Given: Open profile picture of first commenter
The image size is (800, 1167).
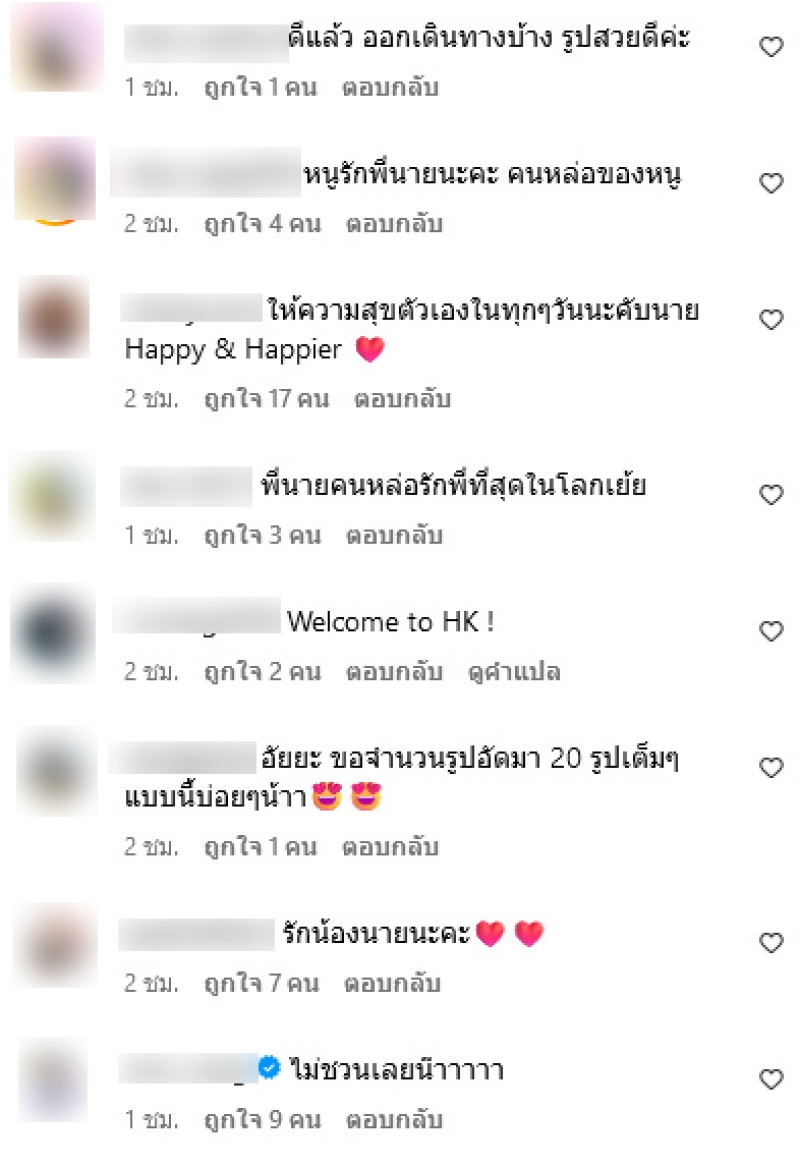Looking at the screenshot, I should 57,46.
